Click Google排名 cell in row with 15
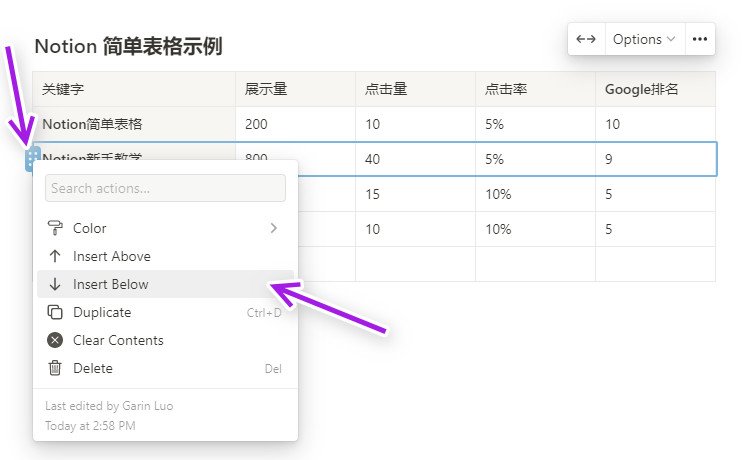This screenshot has width=748, height=460. 656,194
